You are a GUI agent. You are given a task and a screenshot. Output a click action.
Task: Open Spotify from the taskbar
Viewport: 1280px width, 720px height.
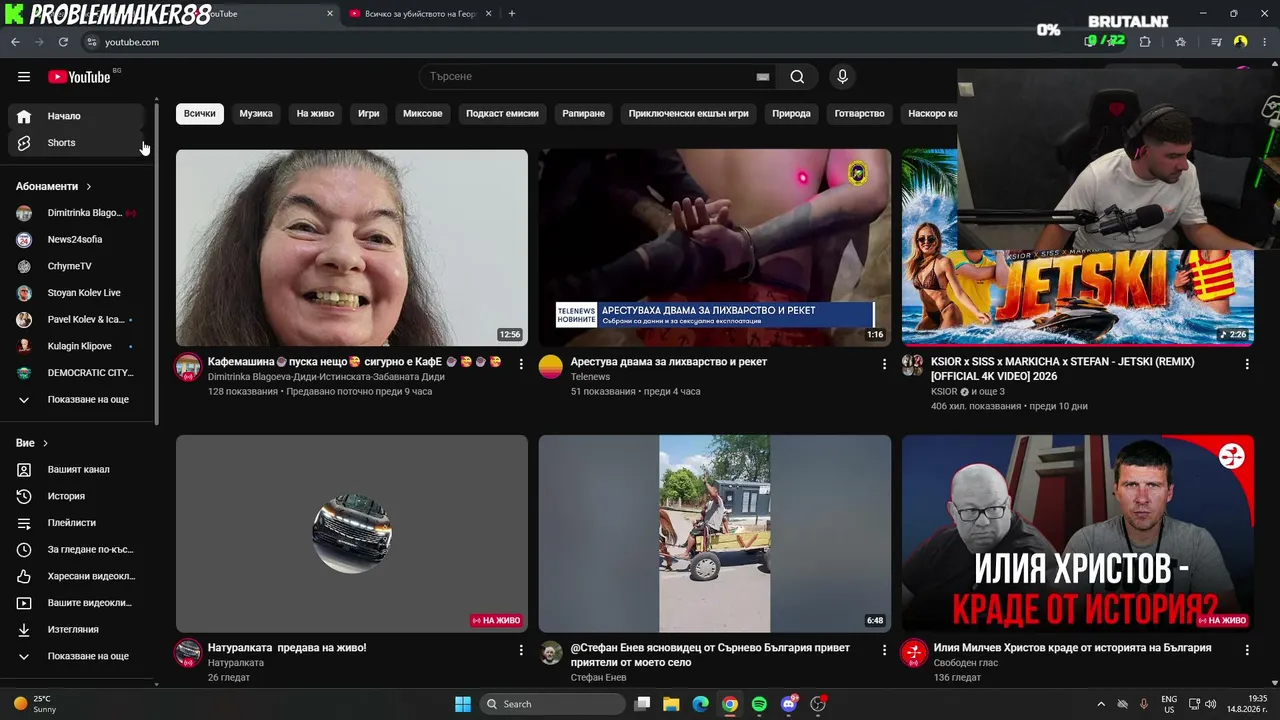tap(759, 704)
